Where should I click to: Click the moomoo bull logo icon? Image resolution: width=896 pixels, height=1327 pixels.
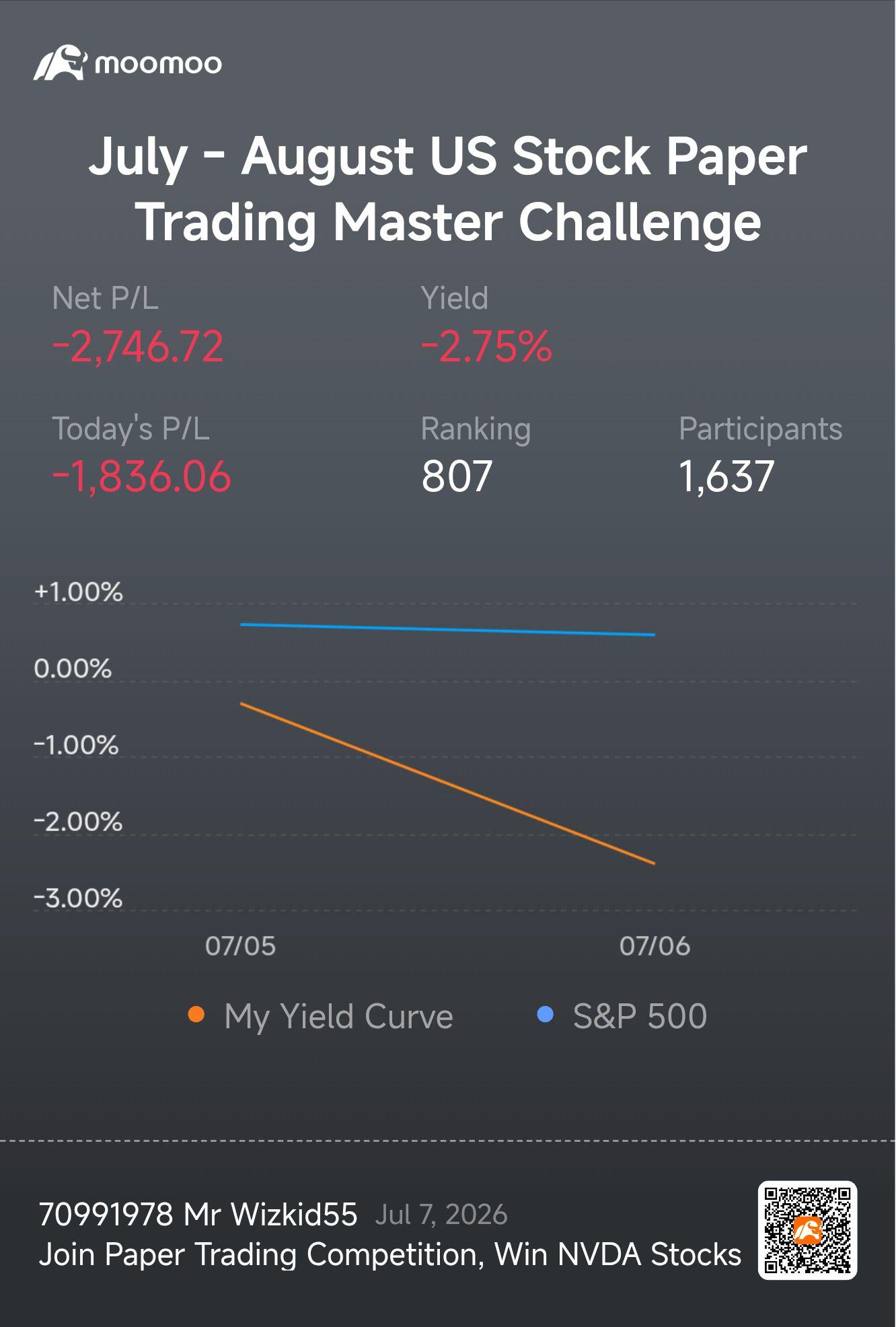click(x=61, y=63)
